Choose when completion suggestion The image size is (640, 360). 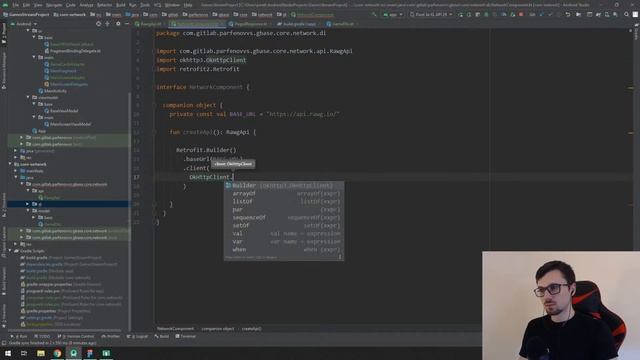[284, 249]
